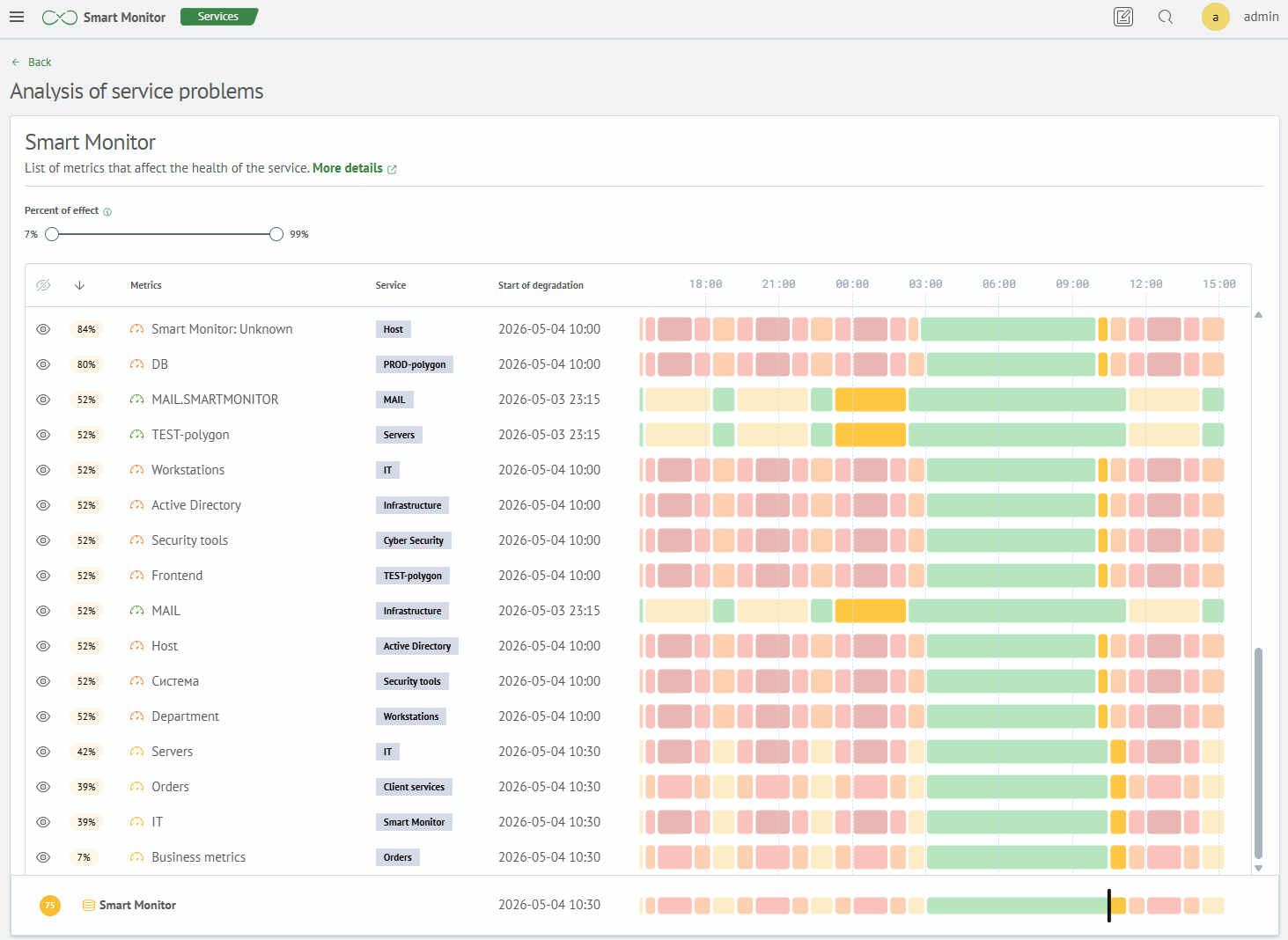The height and width of the screenshot is (940, 1288).
Task: Click the DB timeline green health bar
Action: pyautogui.click(x=1011, y=364)
